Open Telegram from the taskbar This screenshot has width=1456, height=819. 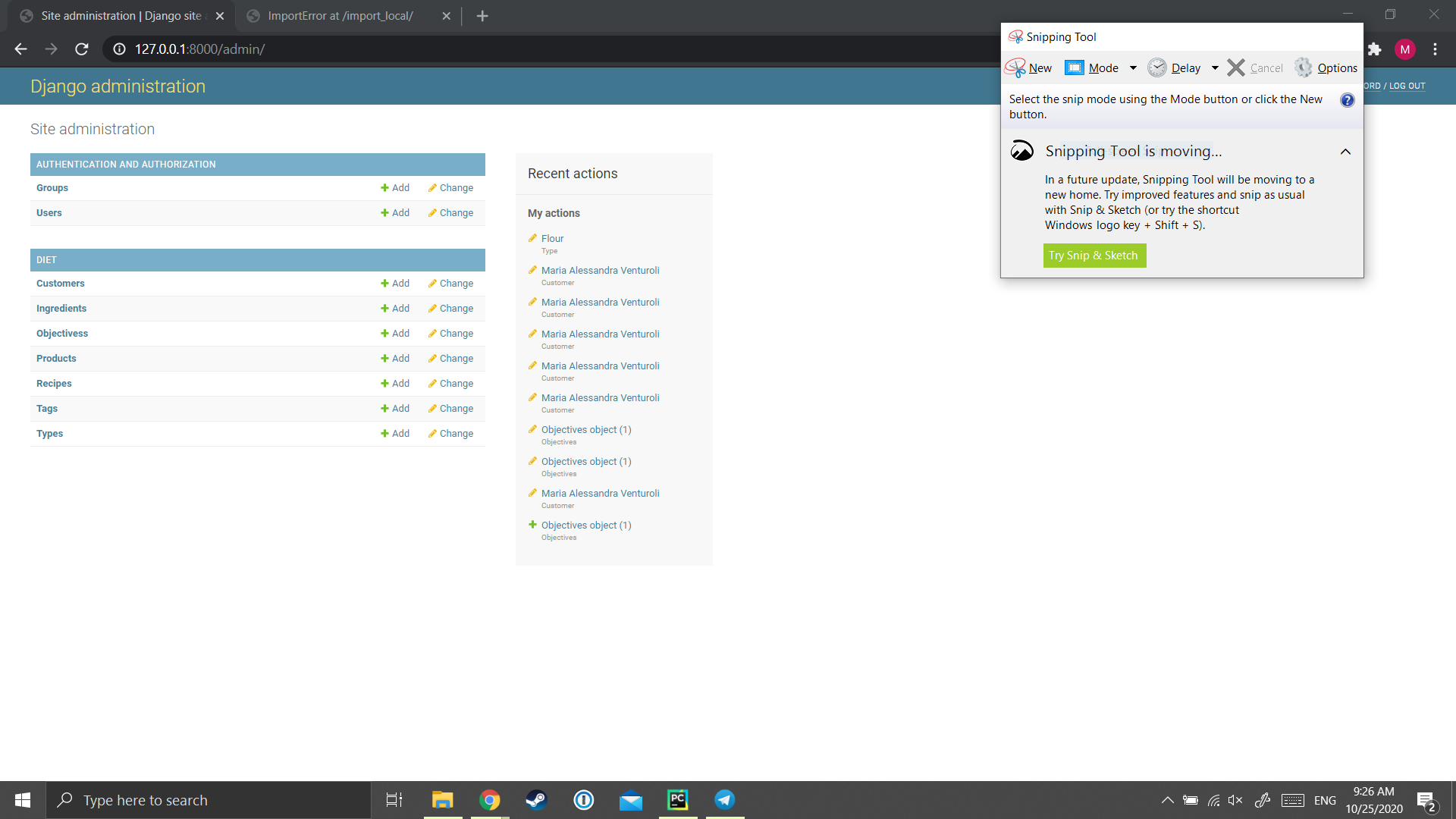pos(725,800)
